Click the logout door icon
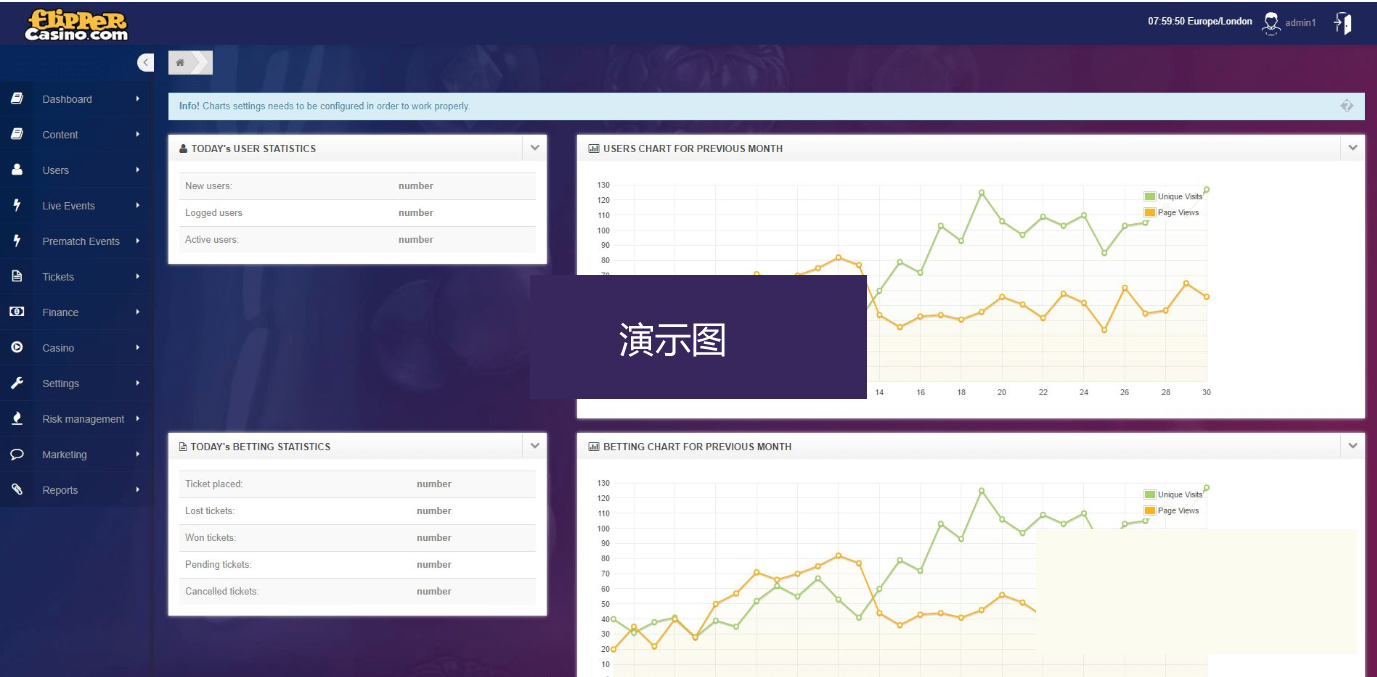Viewport: 1377px width, 677px height. click(x=1343, y=23)
